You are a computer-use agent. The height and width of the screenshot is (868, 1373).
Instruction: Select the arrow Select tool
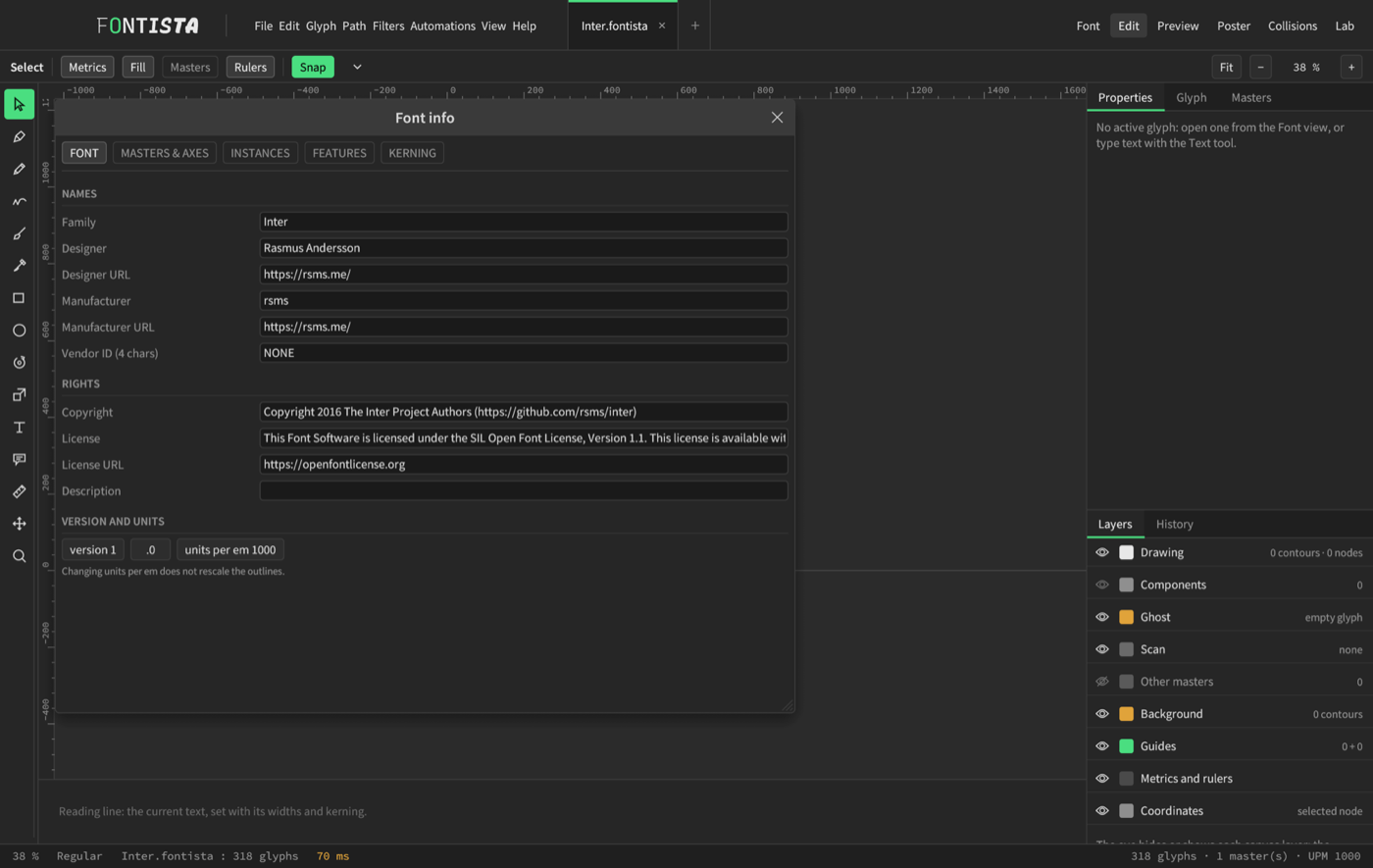coord(19,104)
